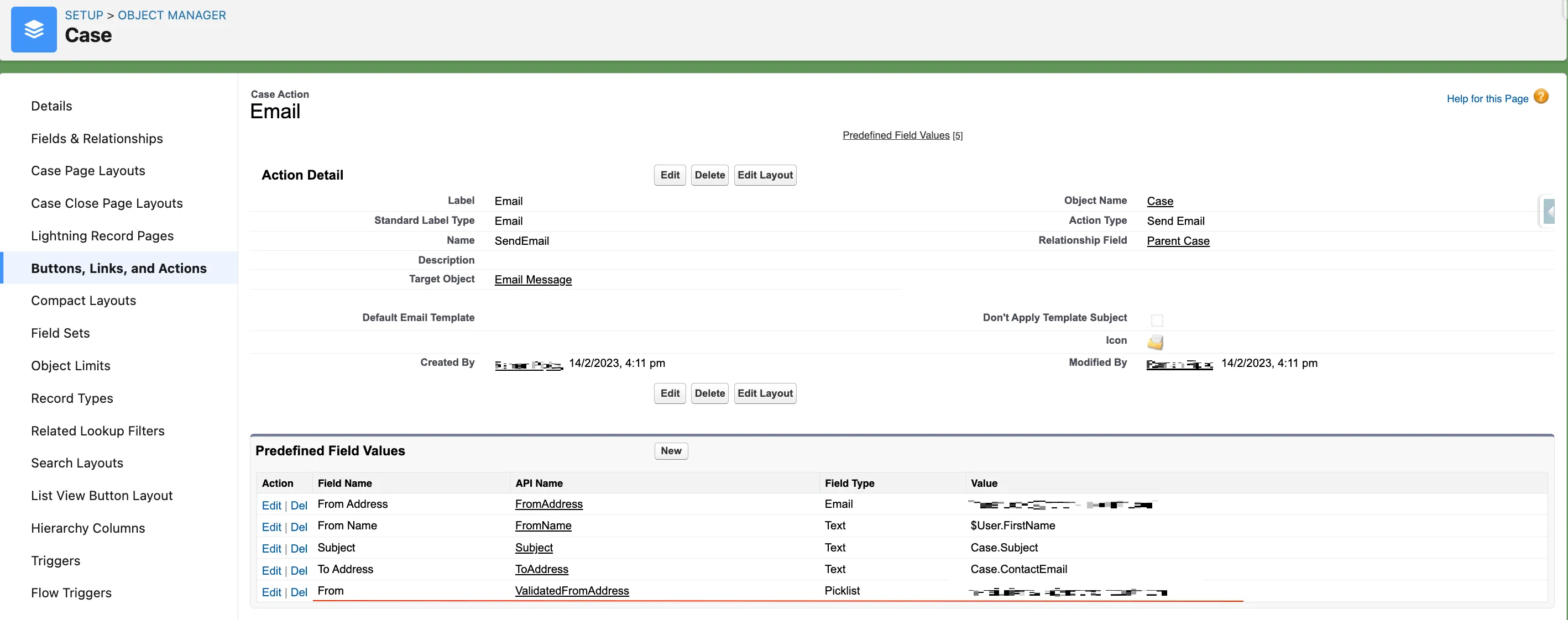The image size is (1568, 620).
Task: Open the Triggers sidebar section
Action: pos(55,561)
